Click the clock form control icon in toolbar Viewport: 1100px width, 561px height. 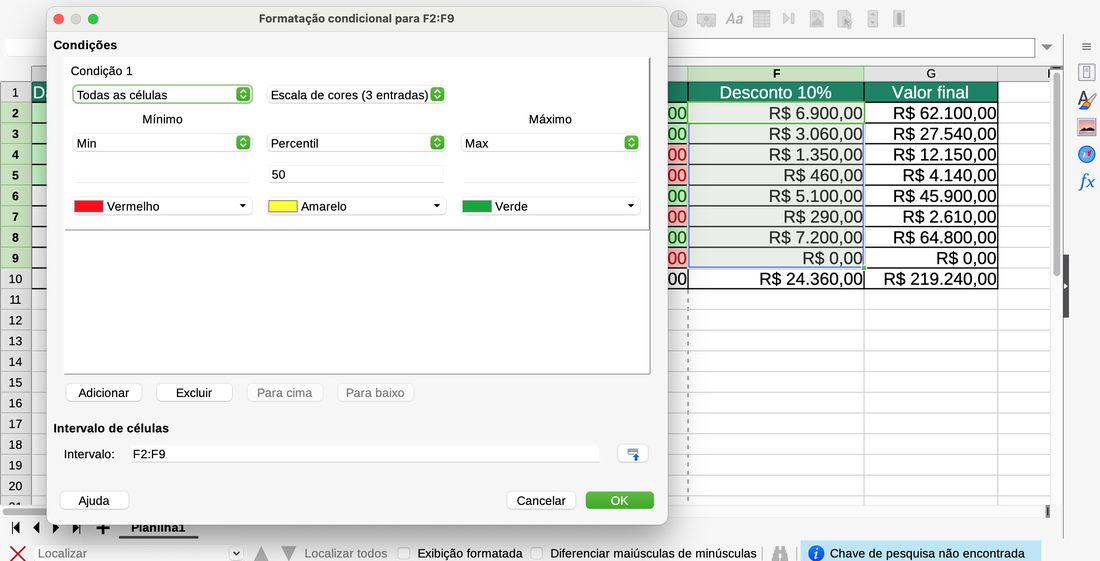click(678, 19)
